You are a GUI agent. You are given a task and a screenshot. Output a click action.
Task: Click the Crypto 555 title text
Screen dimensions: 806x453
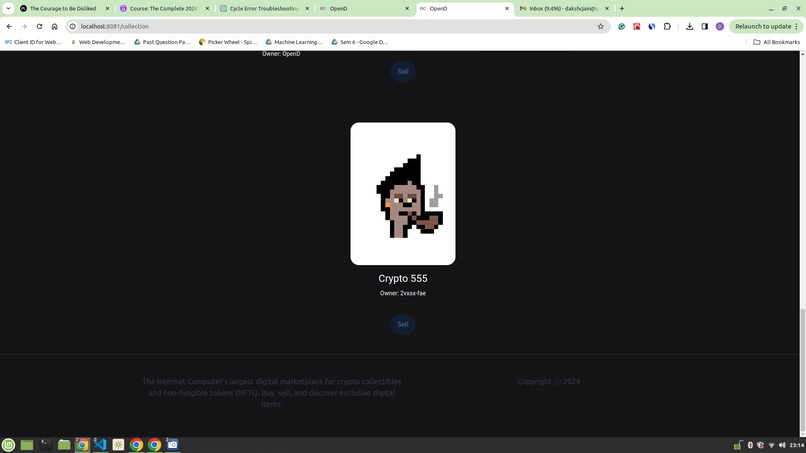[402, 278]
